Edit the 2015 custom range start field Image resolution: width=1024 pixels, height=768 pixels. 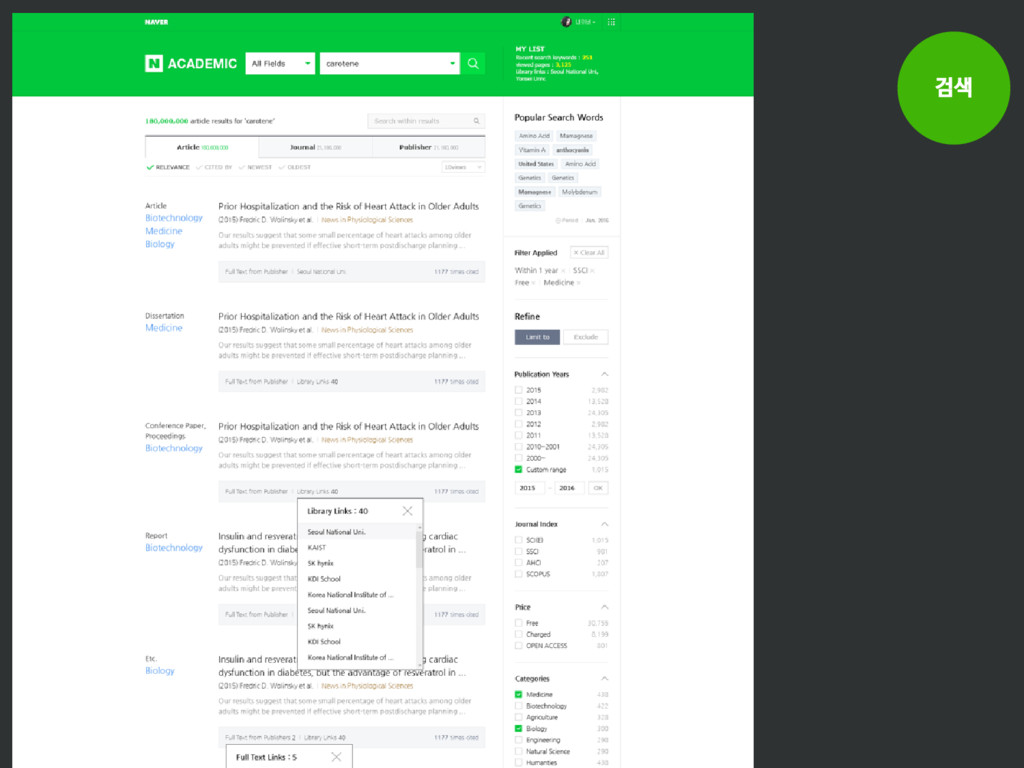(530, 488)
